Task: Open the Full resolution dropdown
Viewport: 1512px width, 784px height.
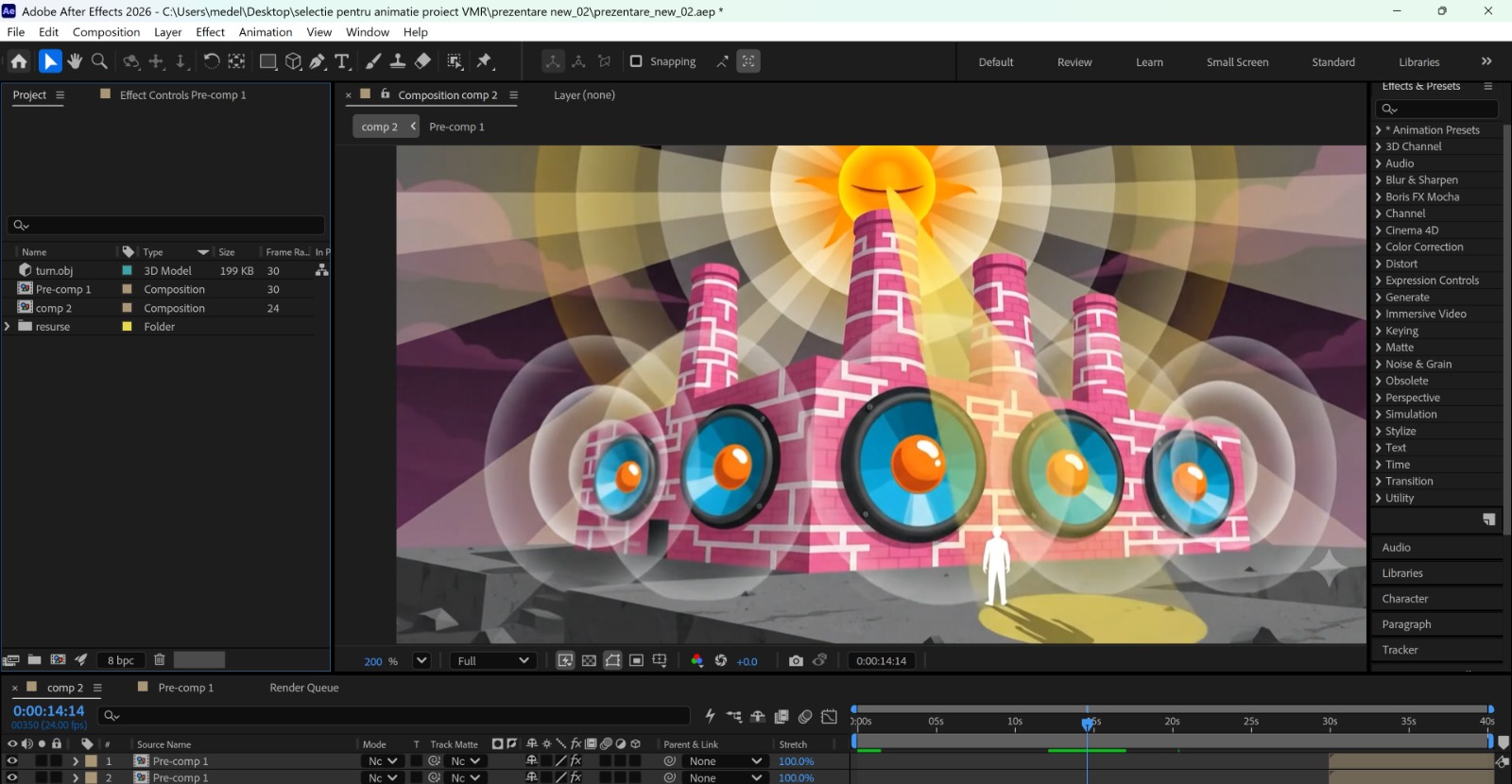Action: pyautogui.click(x=493, y=660)
